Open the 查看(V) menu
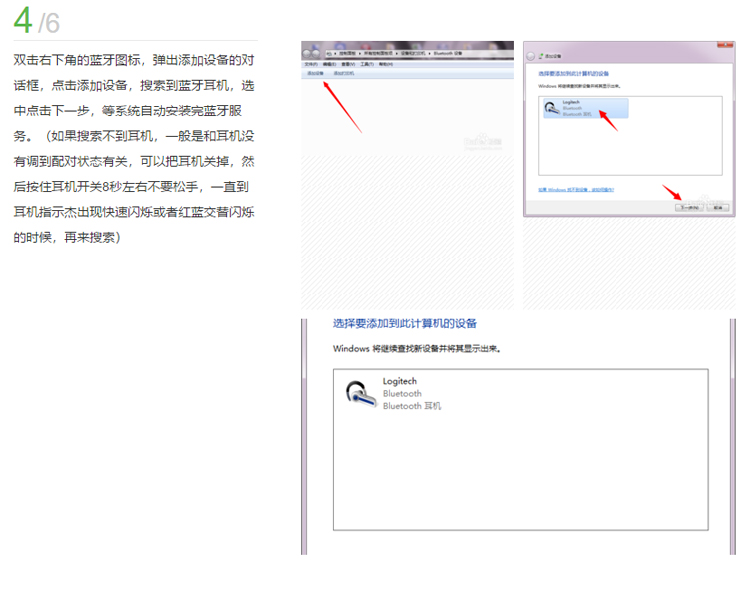Viewport: 750px width, 595px height. pos(346,64)
